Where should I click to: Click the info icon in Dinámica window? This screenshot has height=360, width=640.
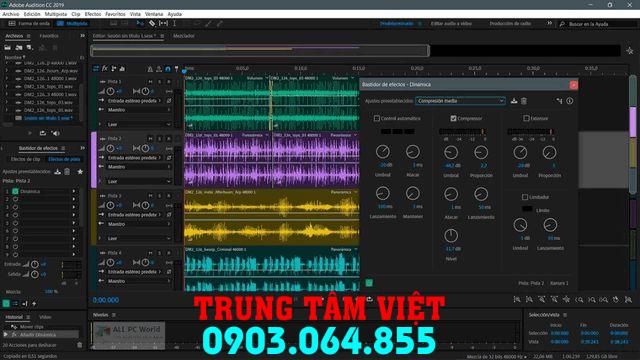(x=570, y=101)
